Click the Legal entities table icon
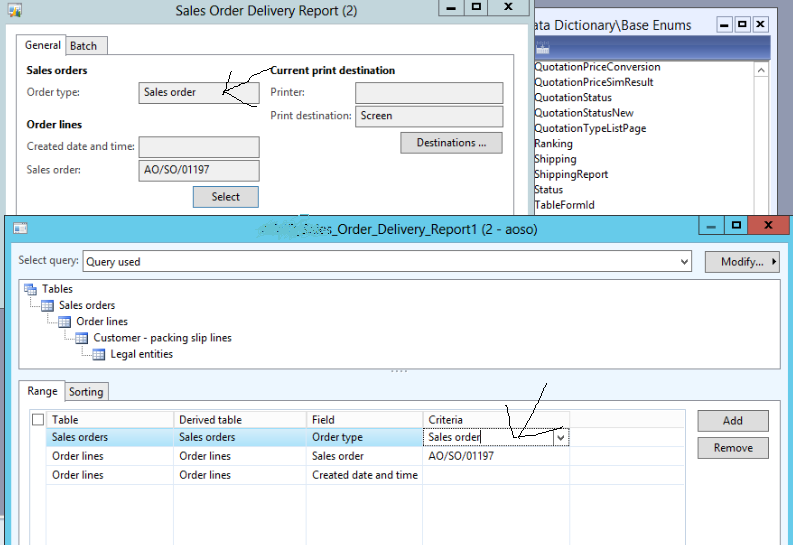This screenshot has height=545, width=793. 99,354
